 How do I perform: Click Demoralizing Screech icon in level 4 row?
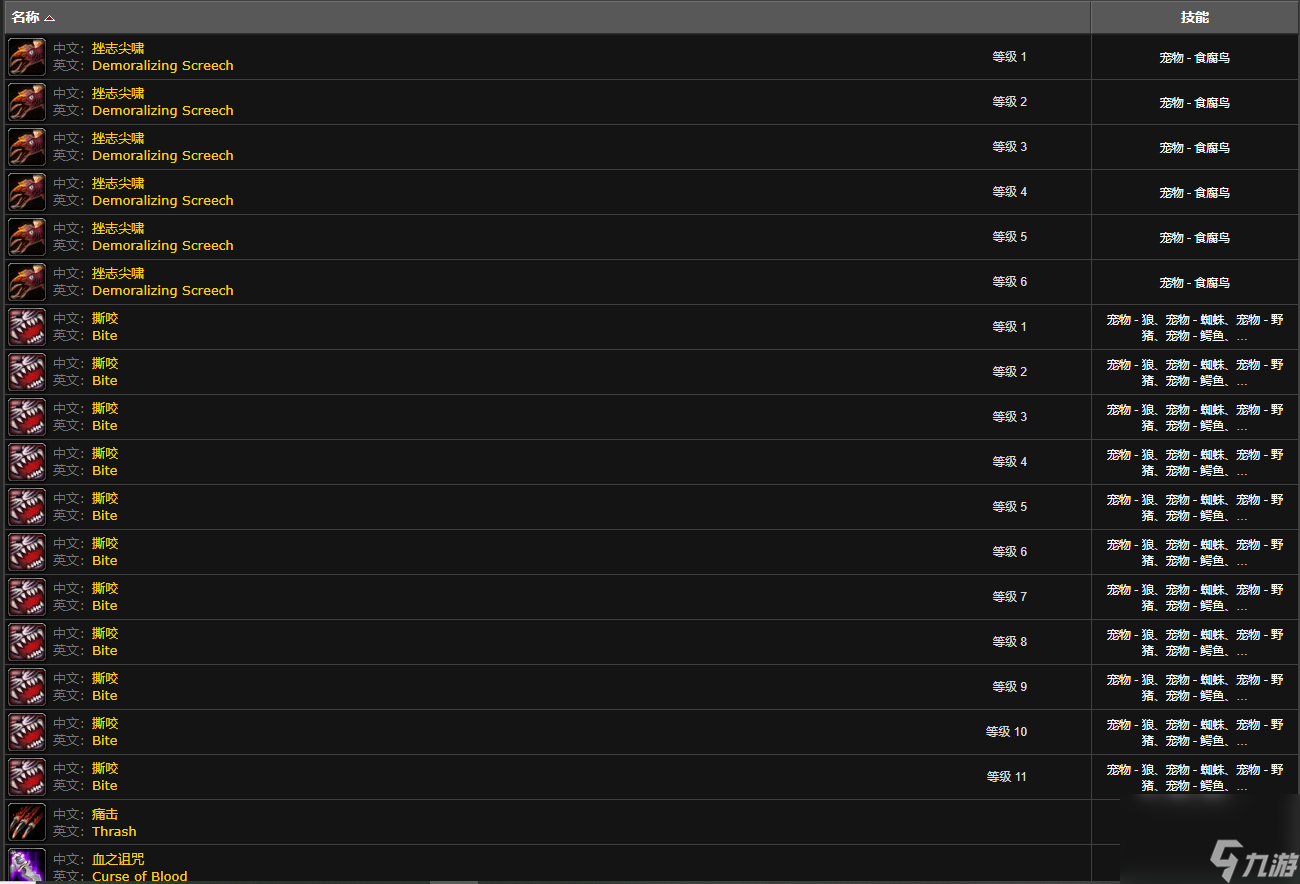pos(27,192)
